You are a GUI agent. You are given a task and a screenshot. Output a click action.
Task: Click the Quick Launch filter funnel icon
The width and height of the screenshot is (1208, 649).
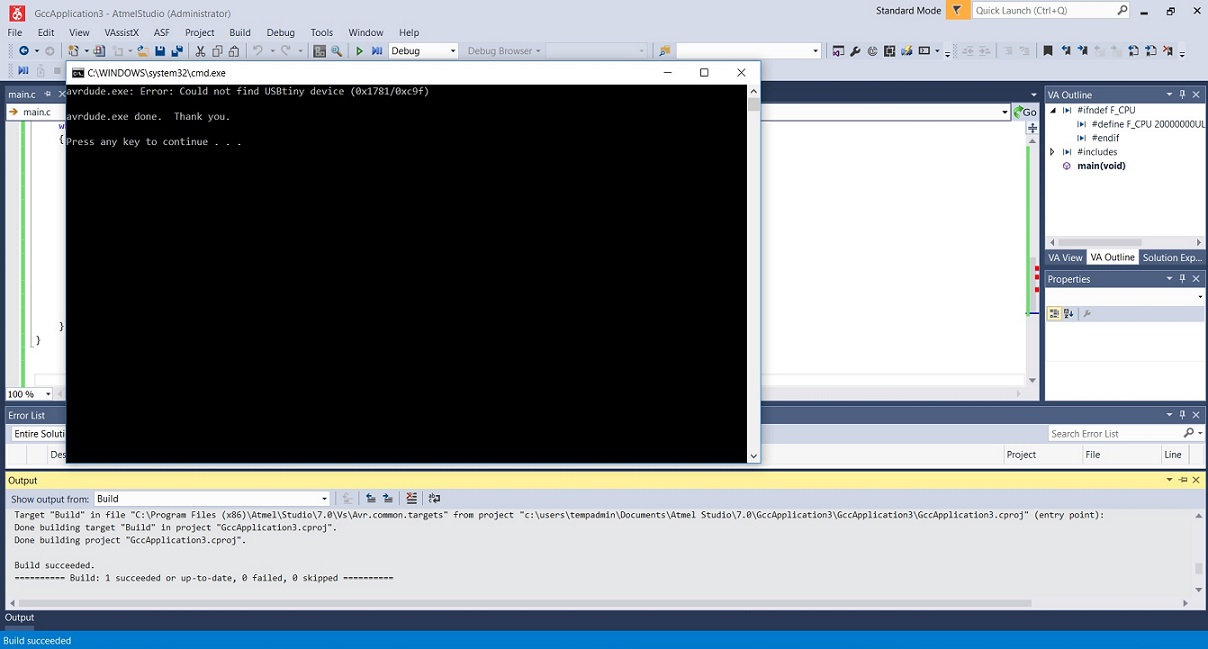coord(957,11)
